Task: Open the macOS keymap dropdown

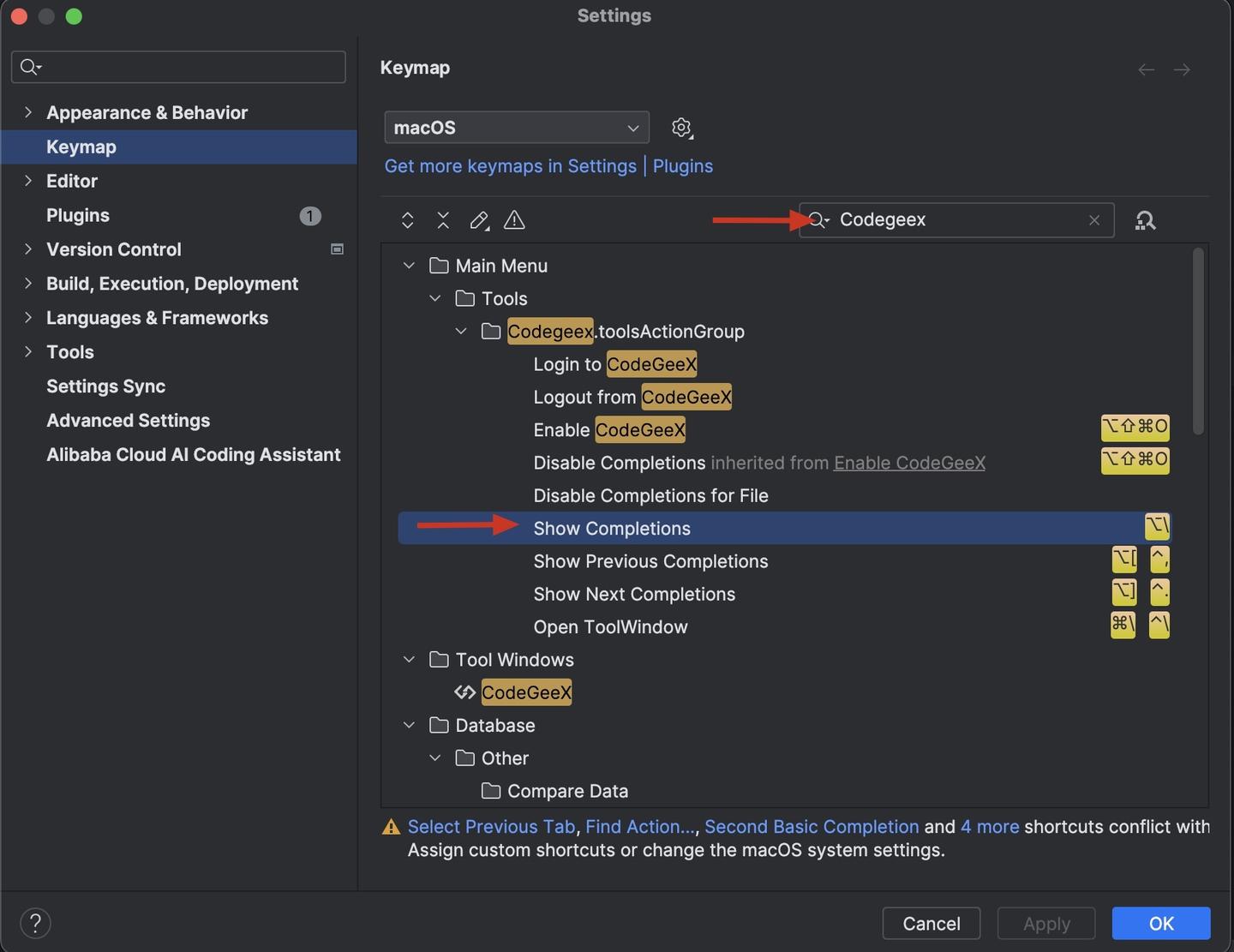Action: [x=517, y=128]
